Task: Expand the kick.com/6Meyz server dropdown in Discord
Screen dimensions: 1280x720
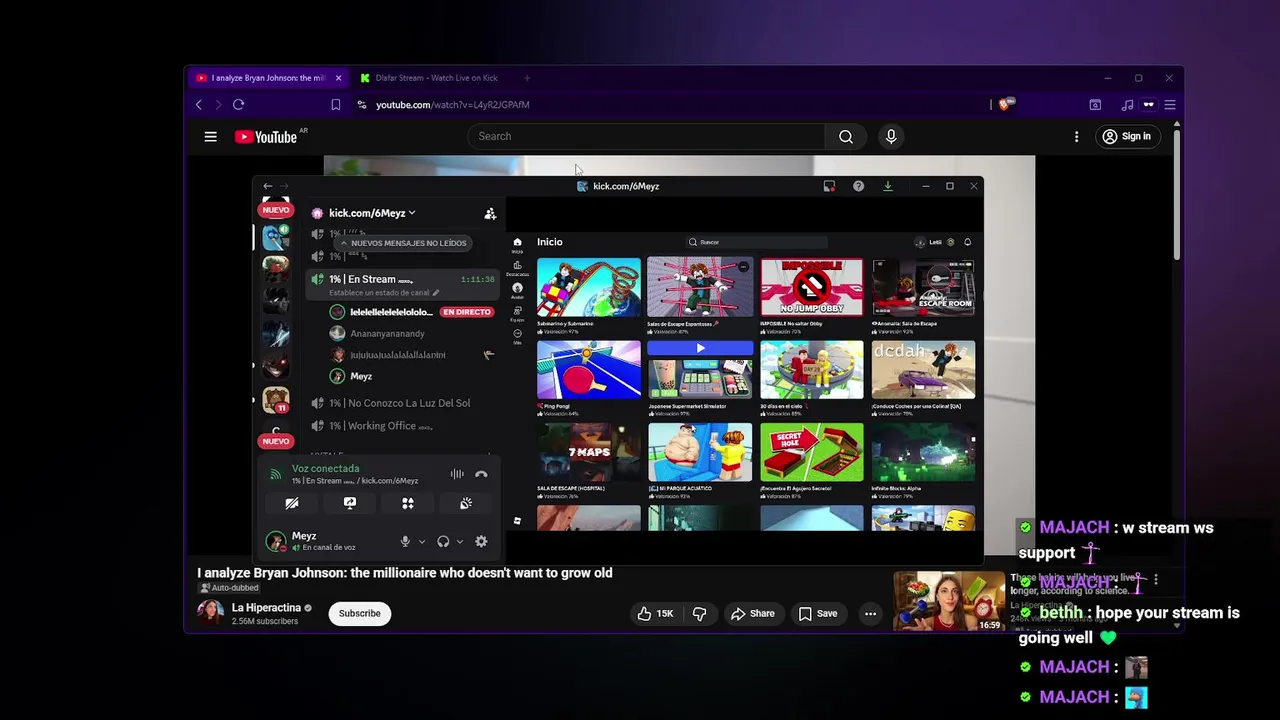Action: tap(372, 213)
